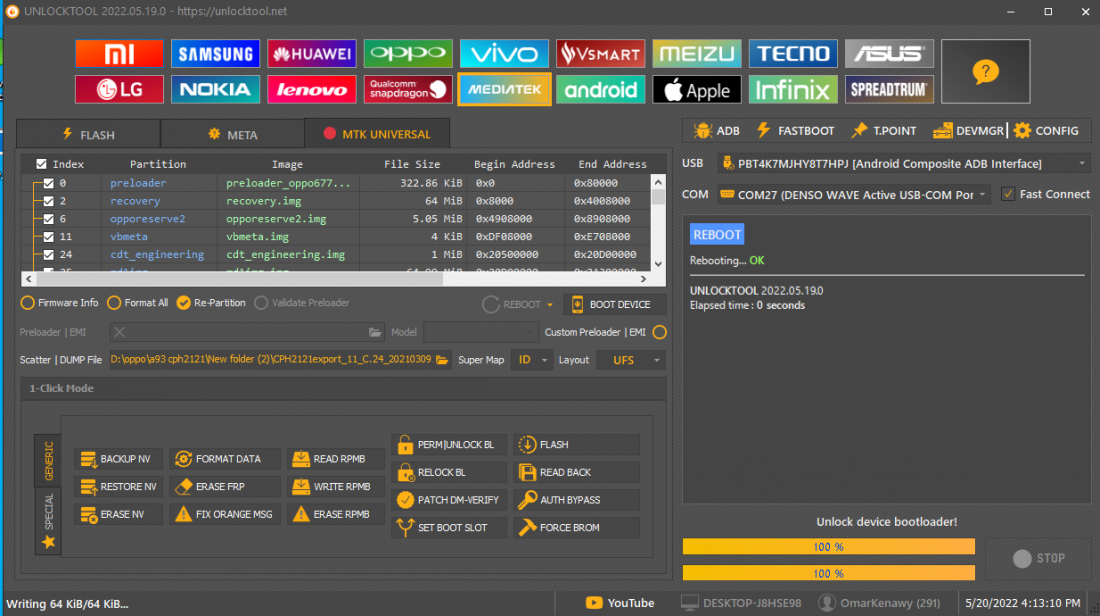This screenshot has width=1100, height=616.
Task: Open the Super Map ID dropdown
Action: coord(532,360)
